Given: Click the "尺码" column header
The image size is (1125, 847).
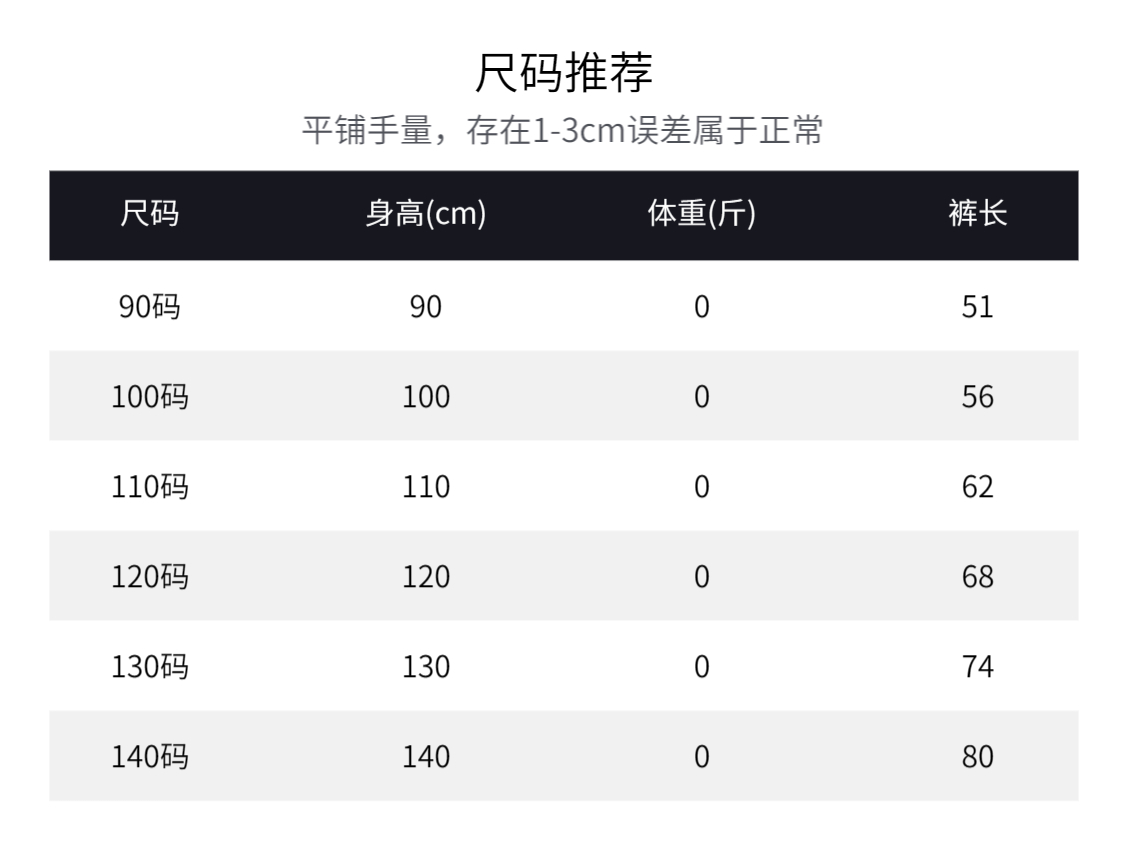Looking at the screenshot, I should [x=150, y=215].
